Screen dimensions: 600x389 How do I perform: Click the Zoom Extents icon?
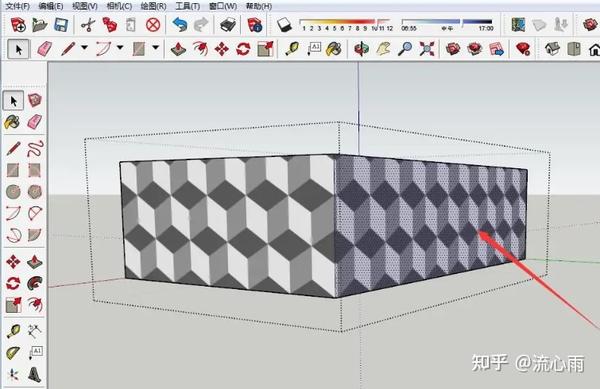click(x=426, y=49)
